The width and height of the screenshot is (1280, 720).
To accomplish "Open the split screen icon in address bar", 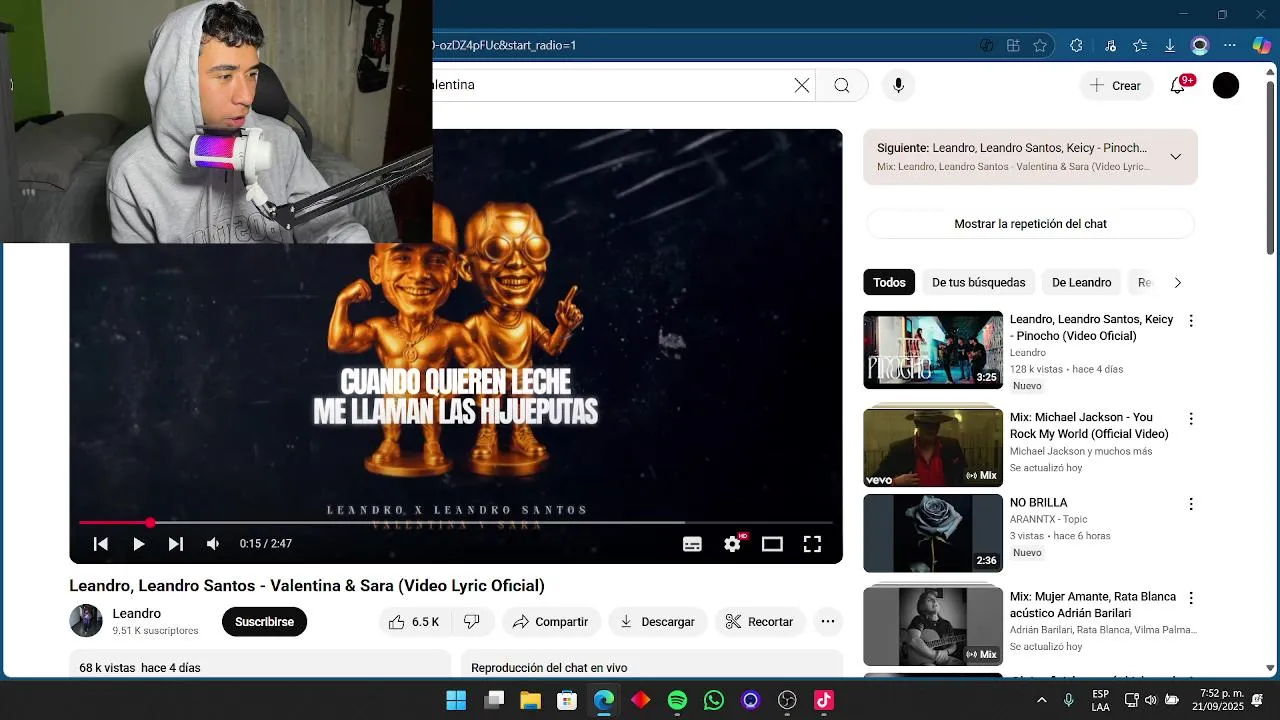I will [1013, 45].
